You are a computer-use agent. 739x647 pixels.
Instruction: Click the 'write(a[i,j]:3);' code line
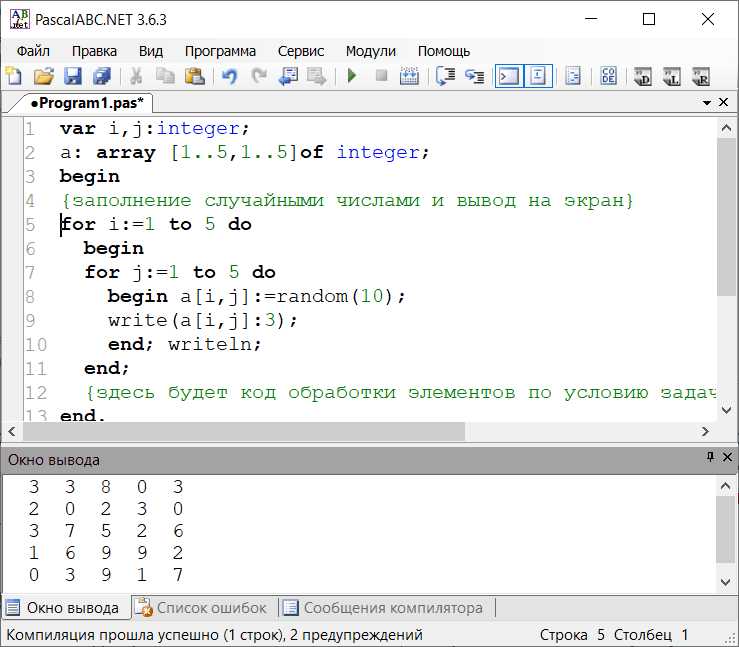[203, 320]
